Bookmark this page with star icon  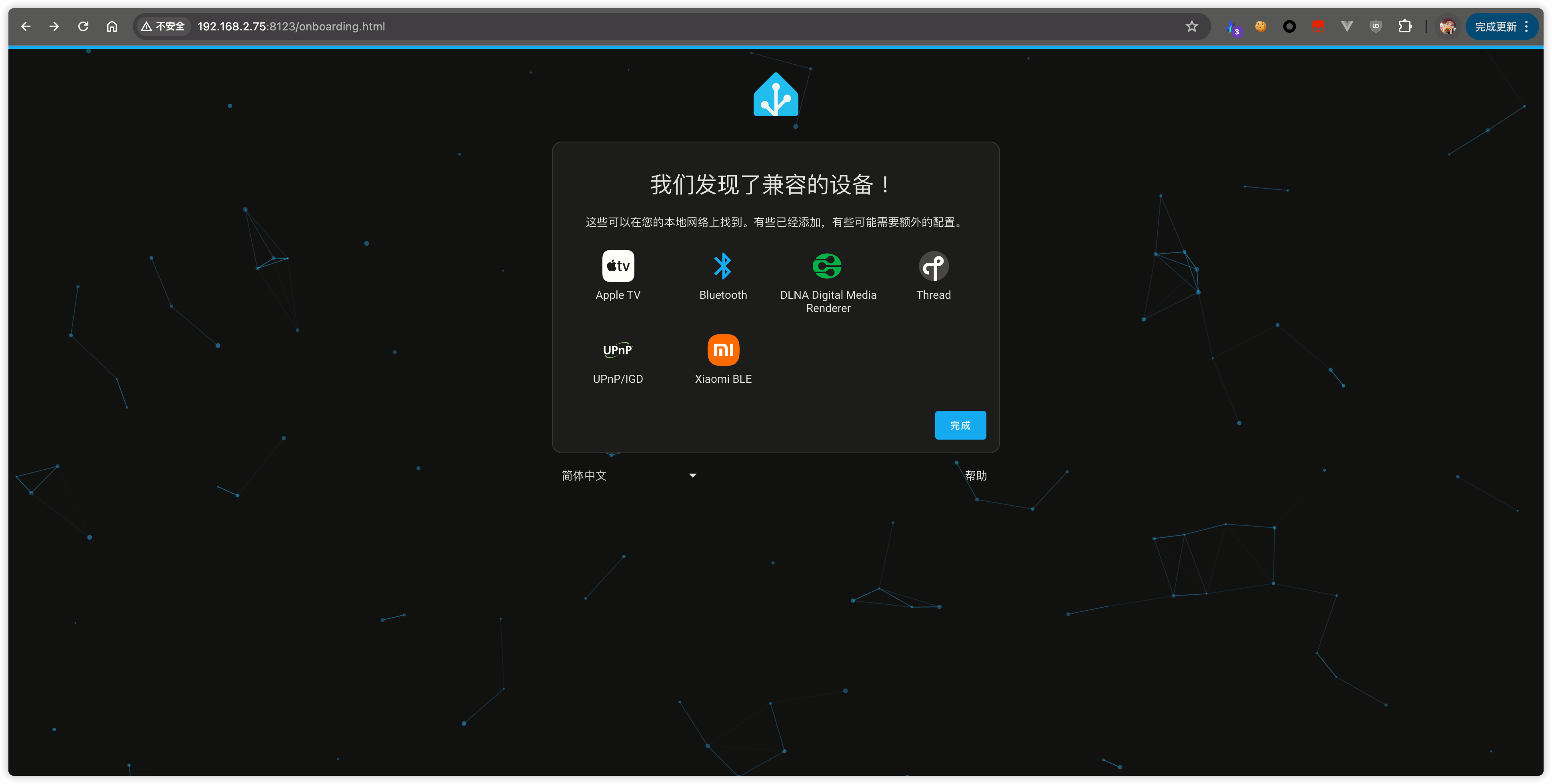(x=1191, y=26)
